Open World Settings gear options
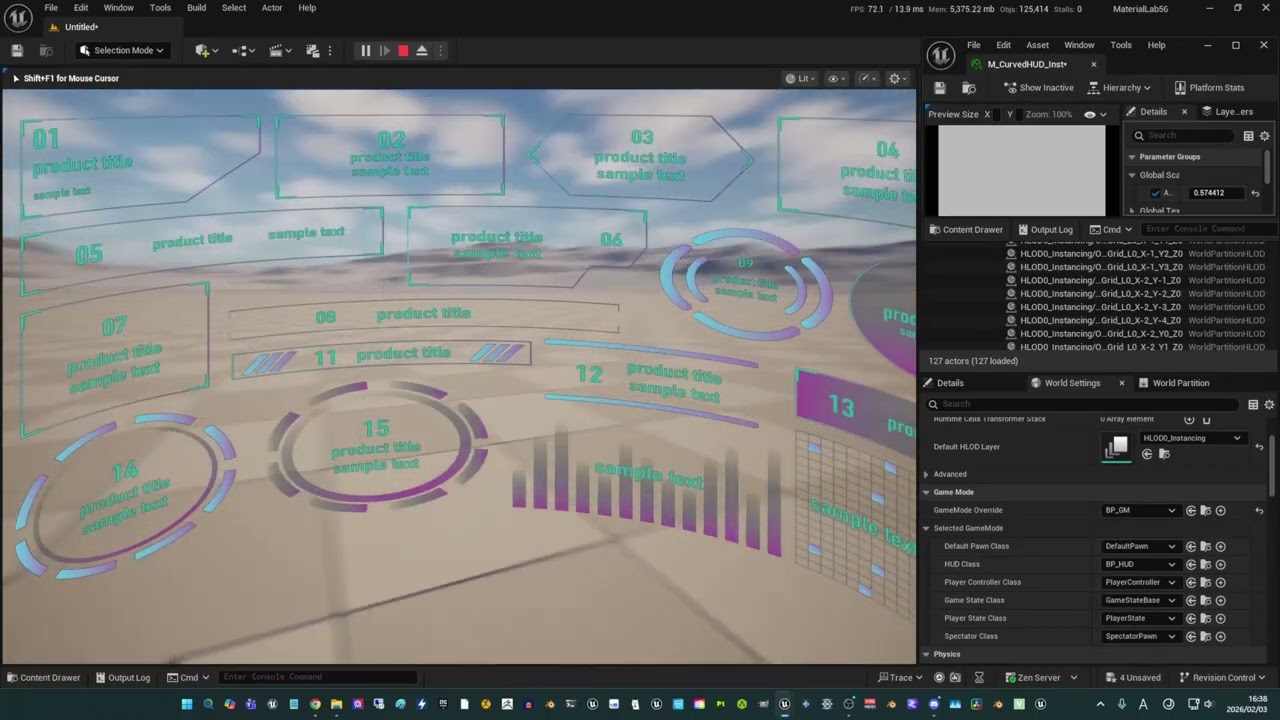1280x720 pixels. tap(1269, 404)
